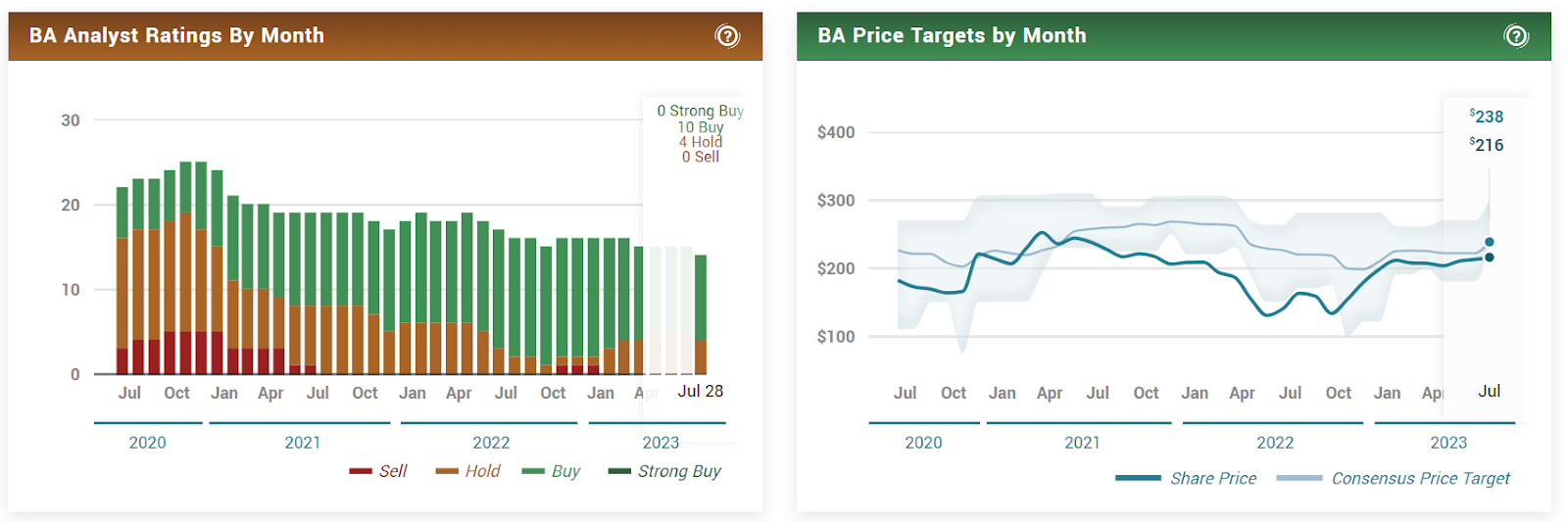1568x522 pixels.
Task: Toggle the Sell legend series
Action: [x=378, y=471]
